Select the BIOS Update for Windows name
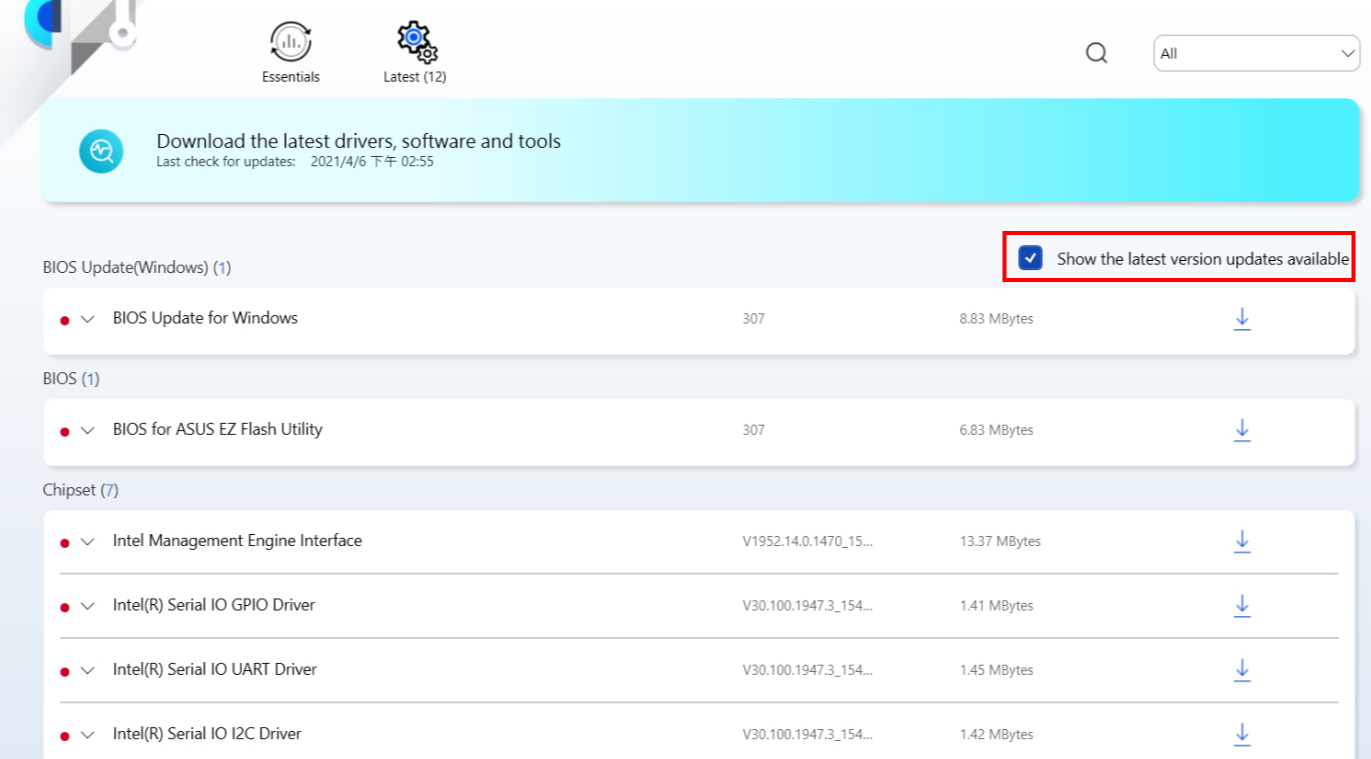 [205, 318]
